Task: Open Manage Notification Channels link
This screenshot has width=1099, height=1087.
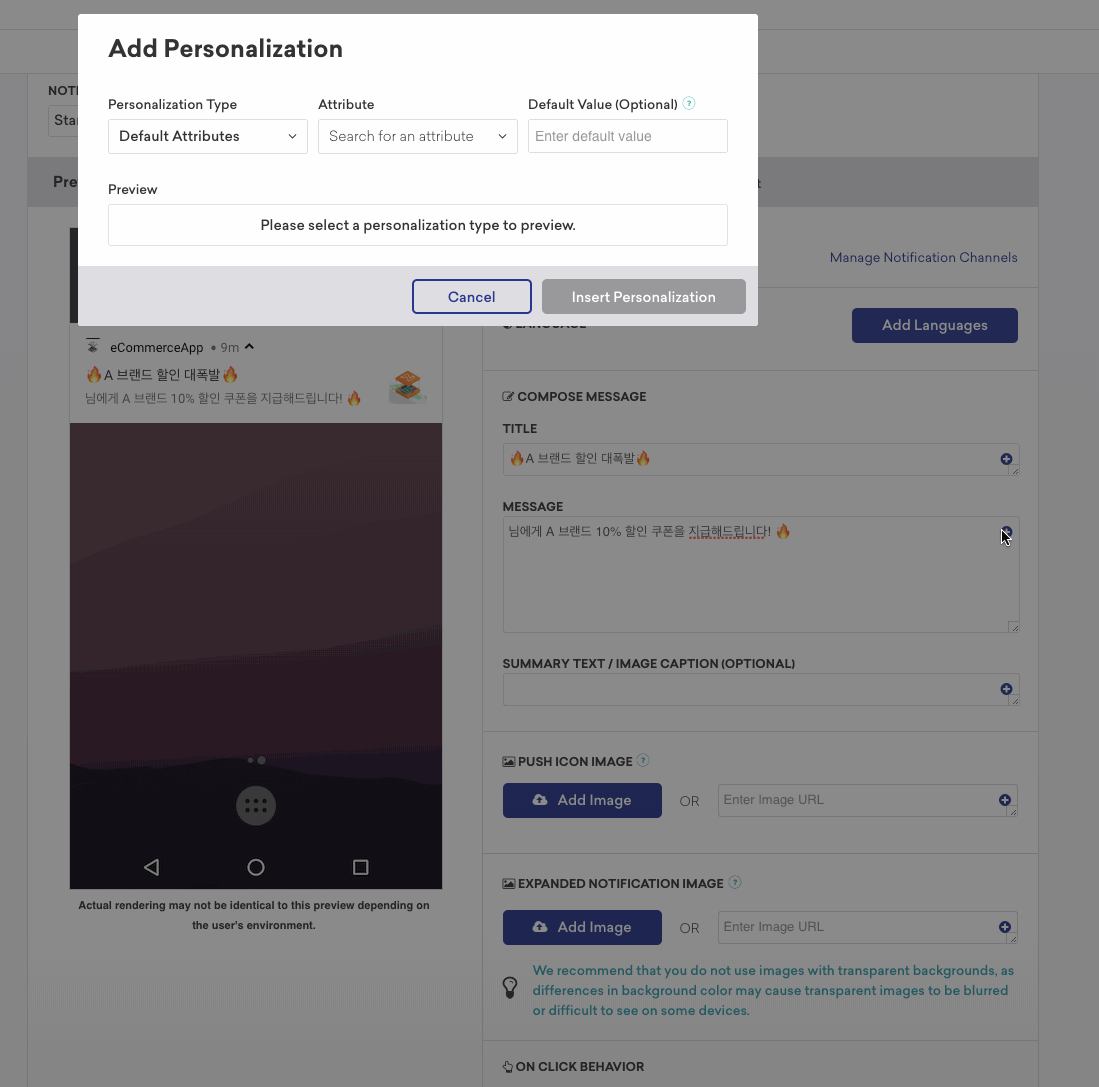Action: pyautogui.click(x=923, y=257)
